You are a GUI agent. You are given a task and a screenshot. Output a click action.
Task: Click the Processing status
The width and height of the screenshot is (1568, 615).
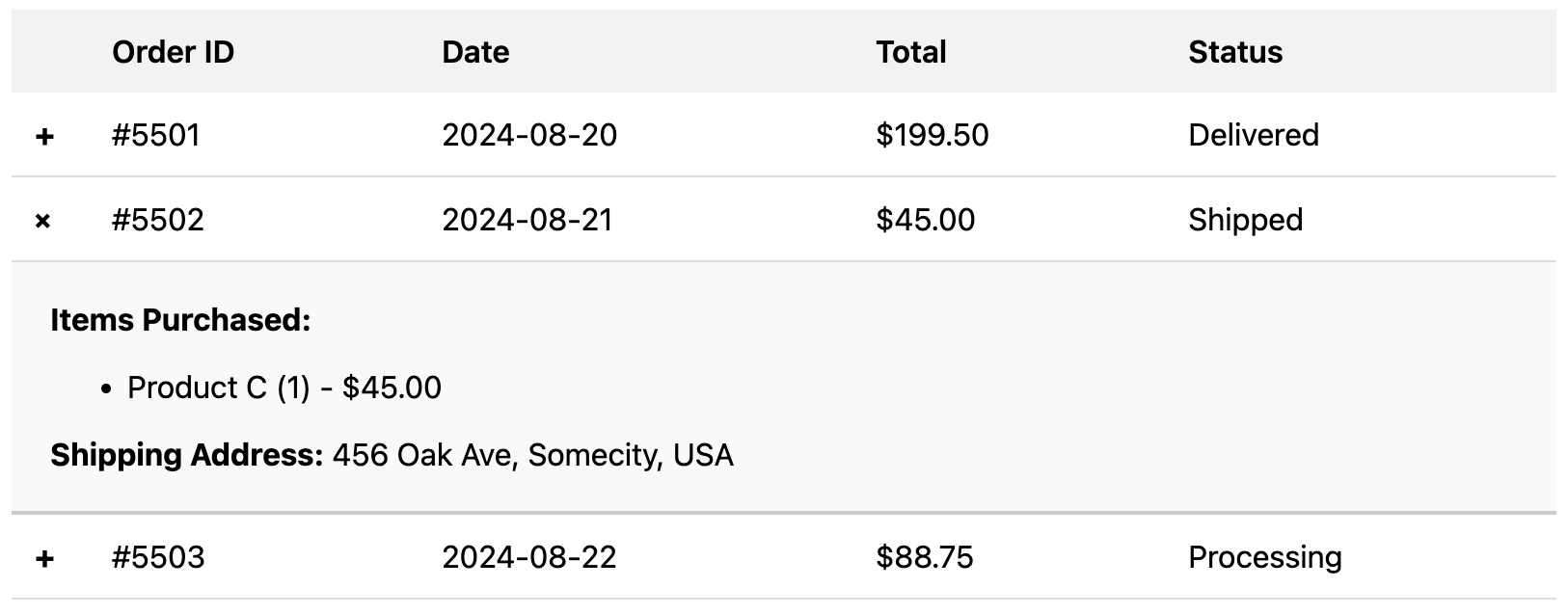pyautogui.click(x=1265, y=557)
